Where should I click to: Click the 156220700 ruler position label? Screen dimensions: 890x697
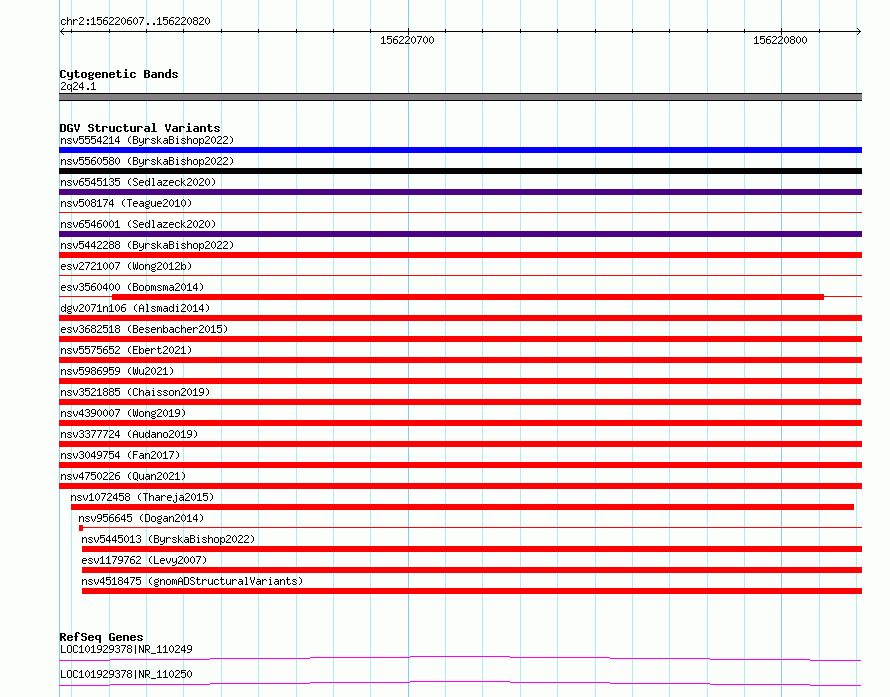(407, 40)
